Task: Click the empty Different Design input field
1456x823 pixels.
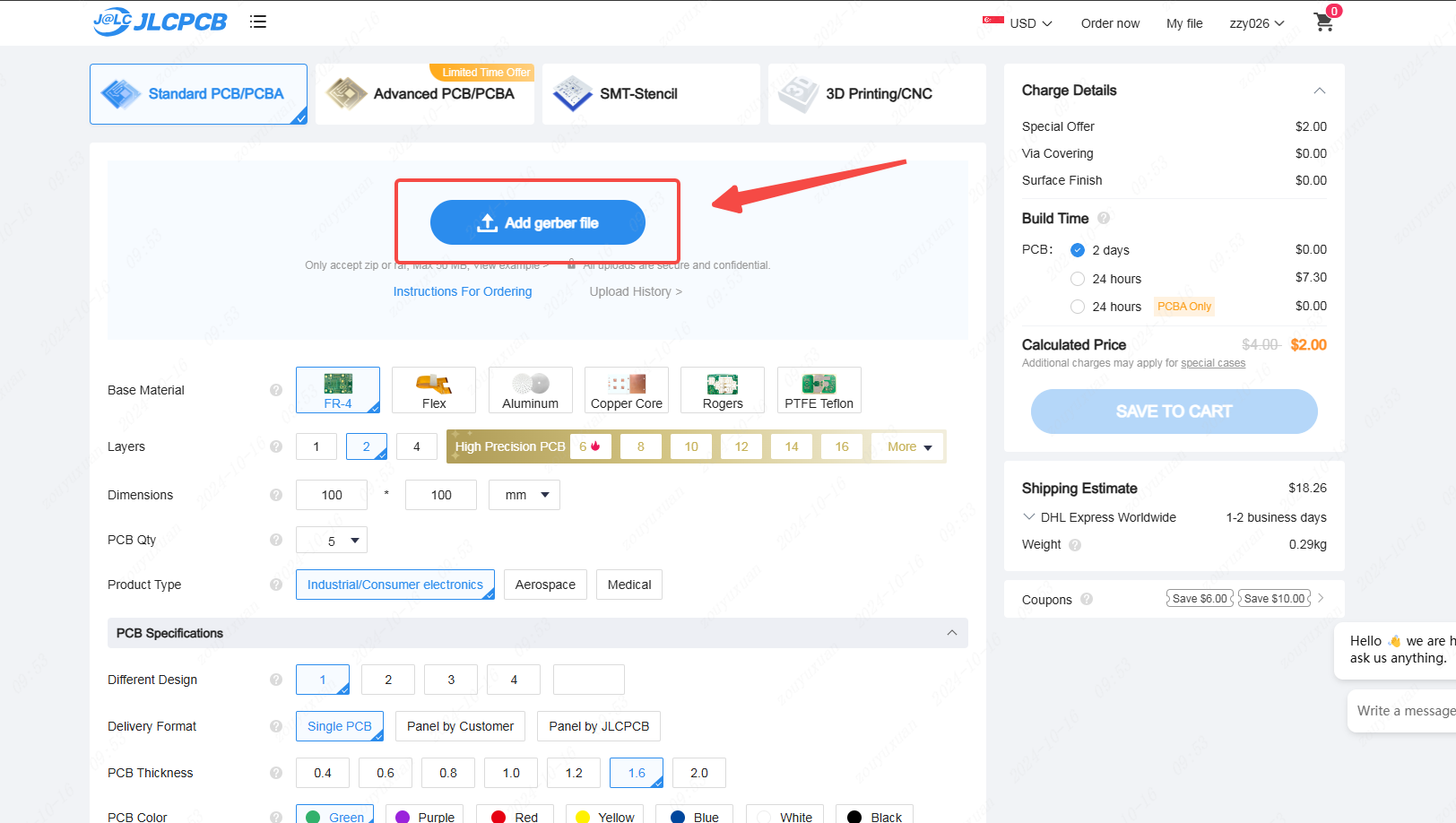Action: [x=589, y=680]
